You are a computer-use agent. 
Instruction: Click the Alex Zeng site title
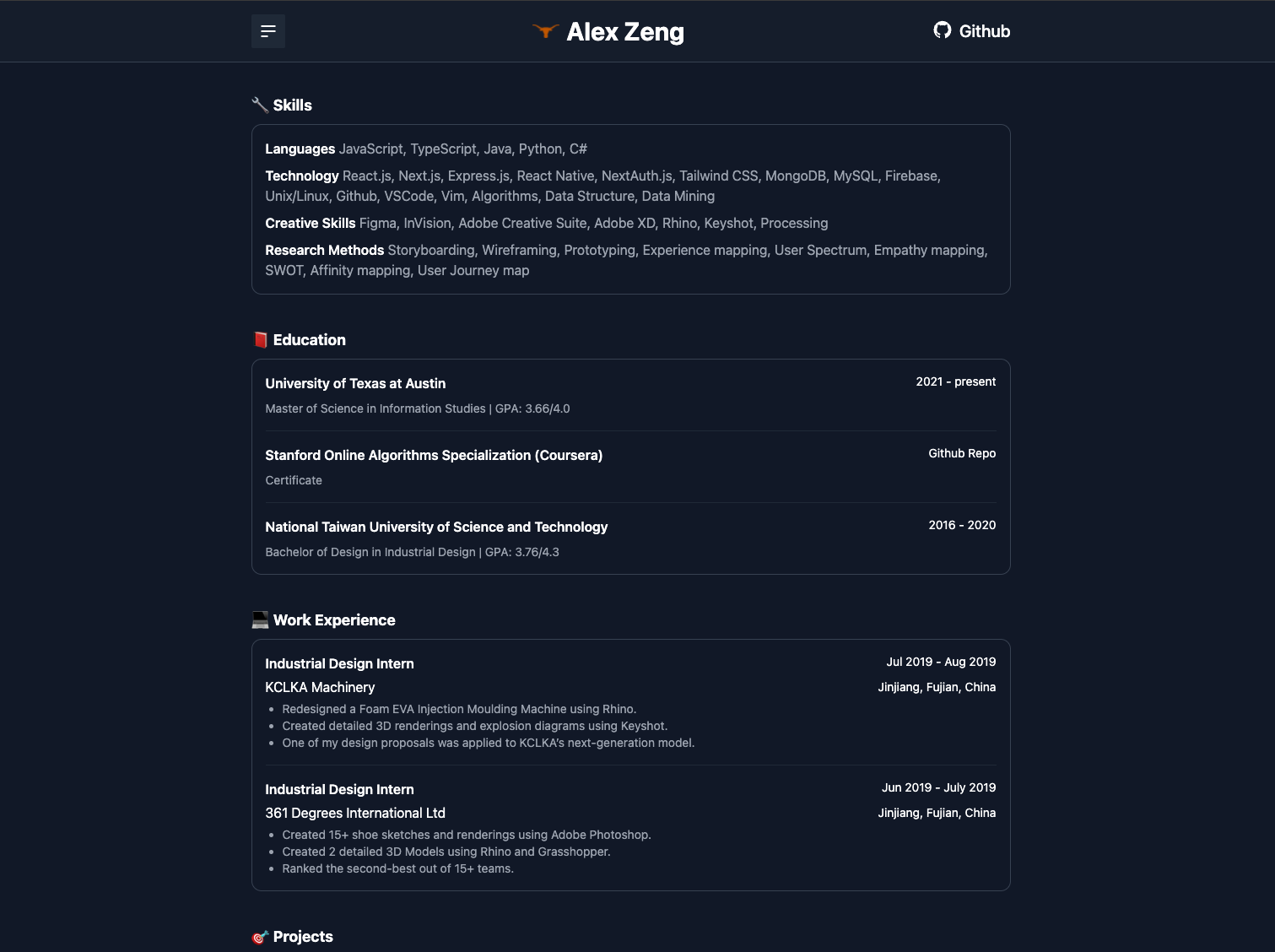point(625,31)
